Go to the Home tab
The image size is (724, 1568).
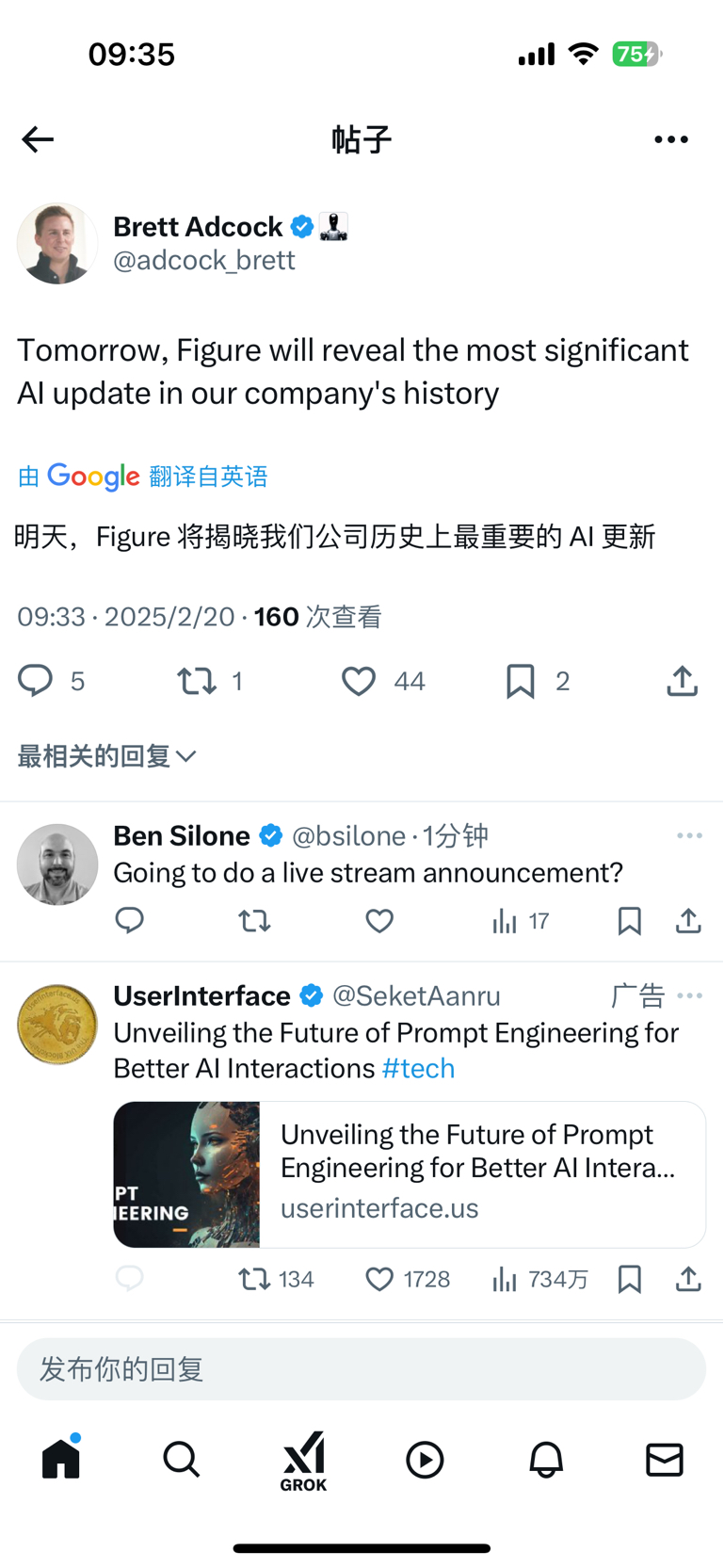point(61,1460)
